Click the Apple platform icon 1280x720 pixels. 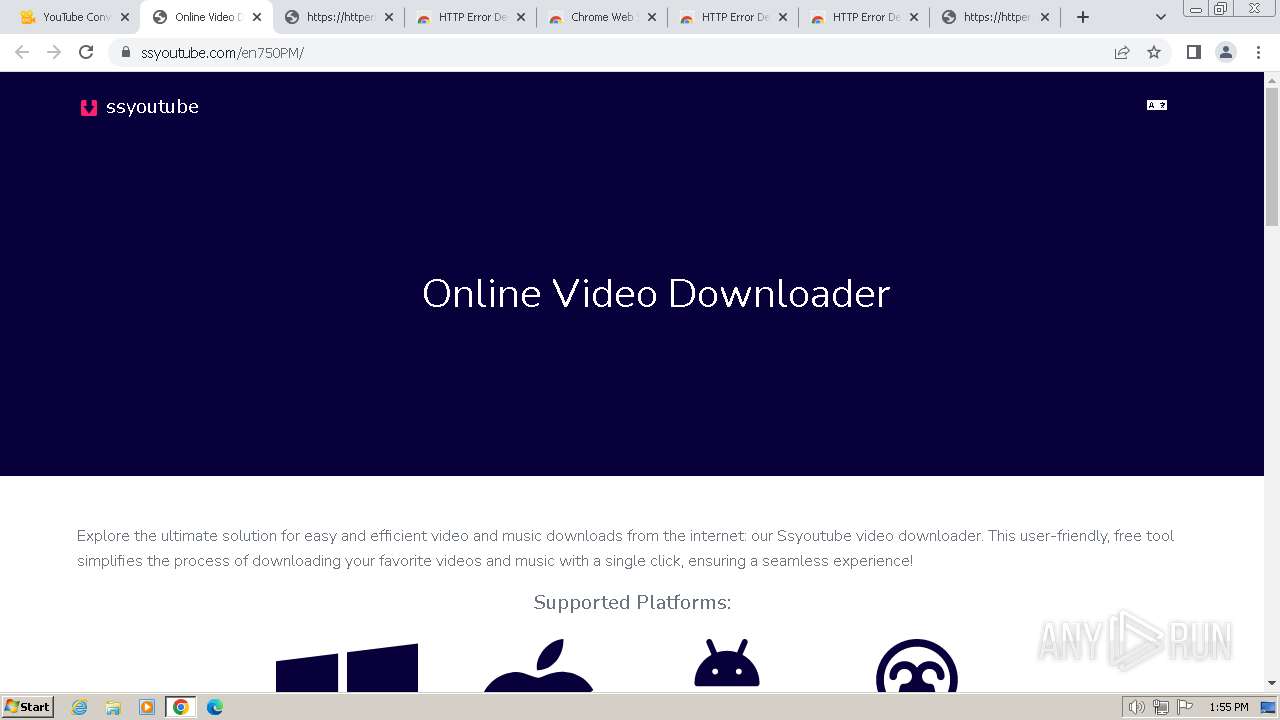[x=539, y=665]
